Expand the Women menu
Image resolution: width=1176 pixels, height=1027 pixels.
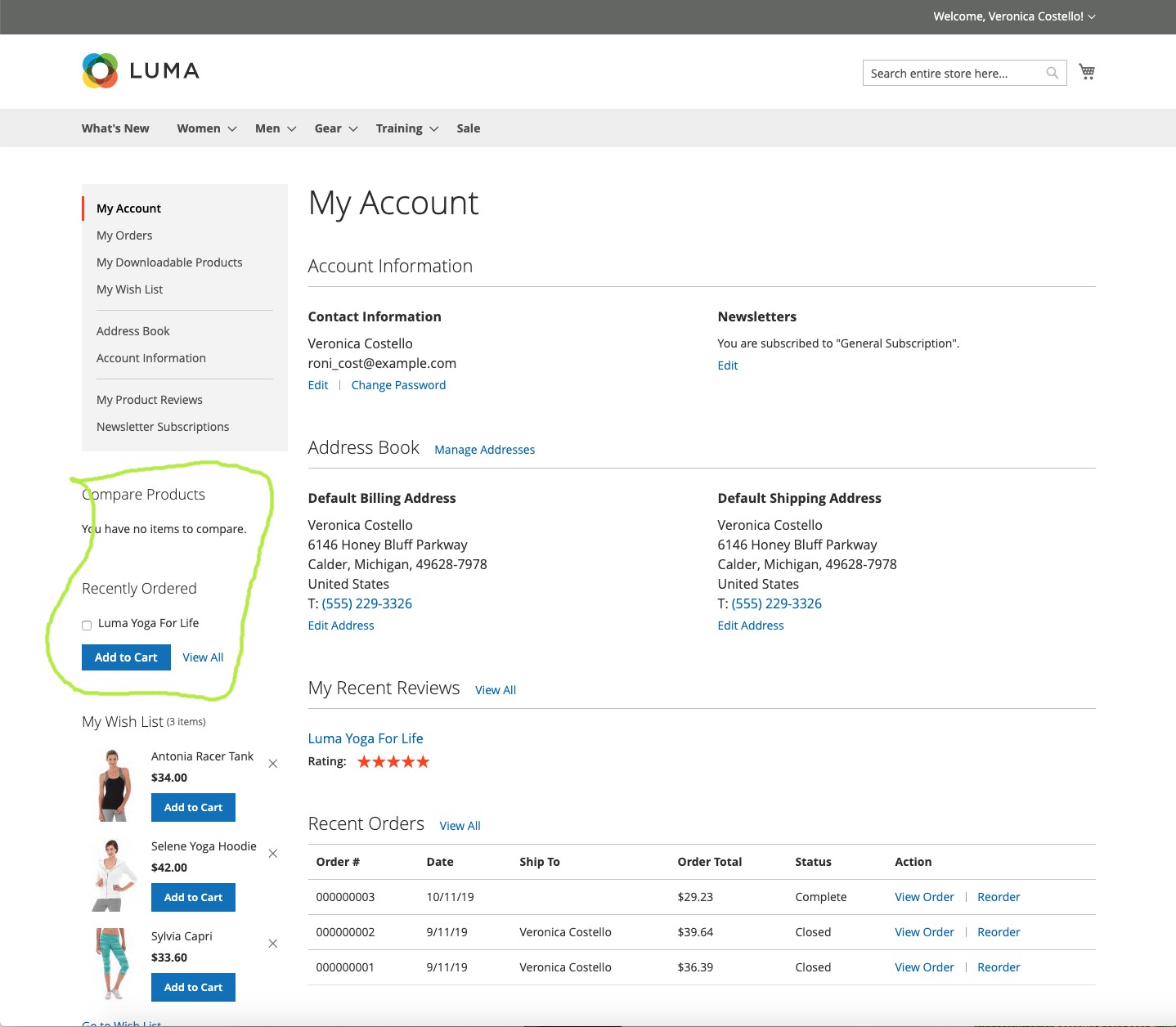coord(206,128)
